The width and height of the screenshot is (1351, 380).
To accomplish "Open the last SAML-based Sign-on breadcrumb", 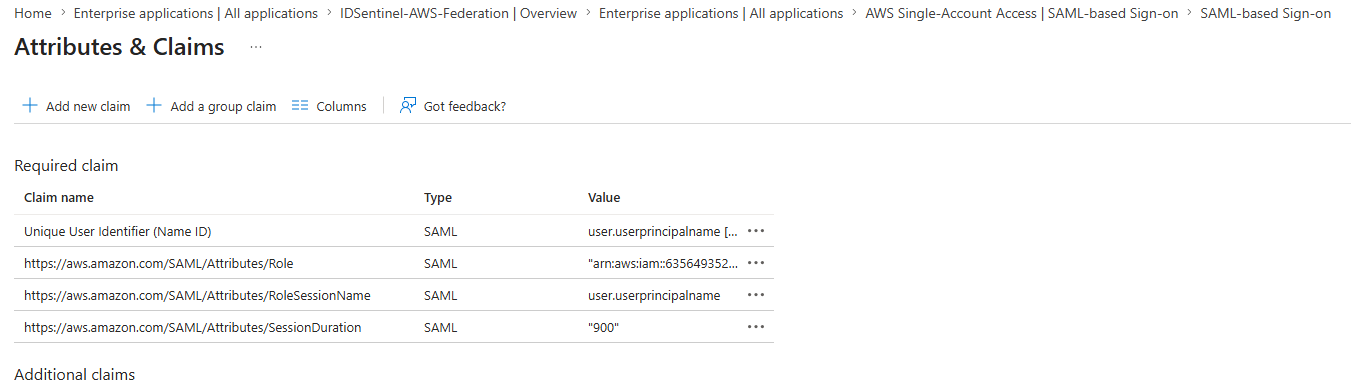I will pyautogui.click(x=1266, y=14).
